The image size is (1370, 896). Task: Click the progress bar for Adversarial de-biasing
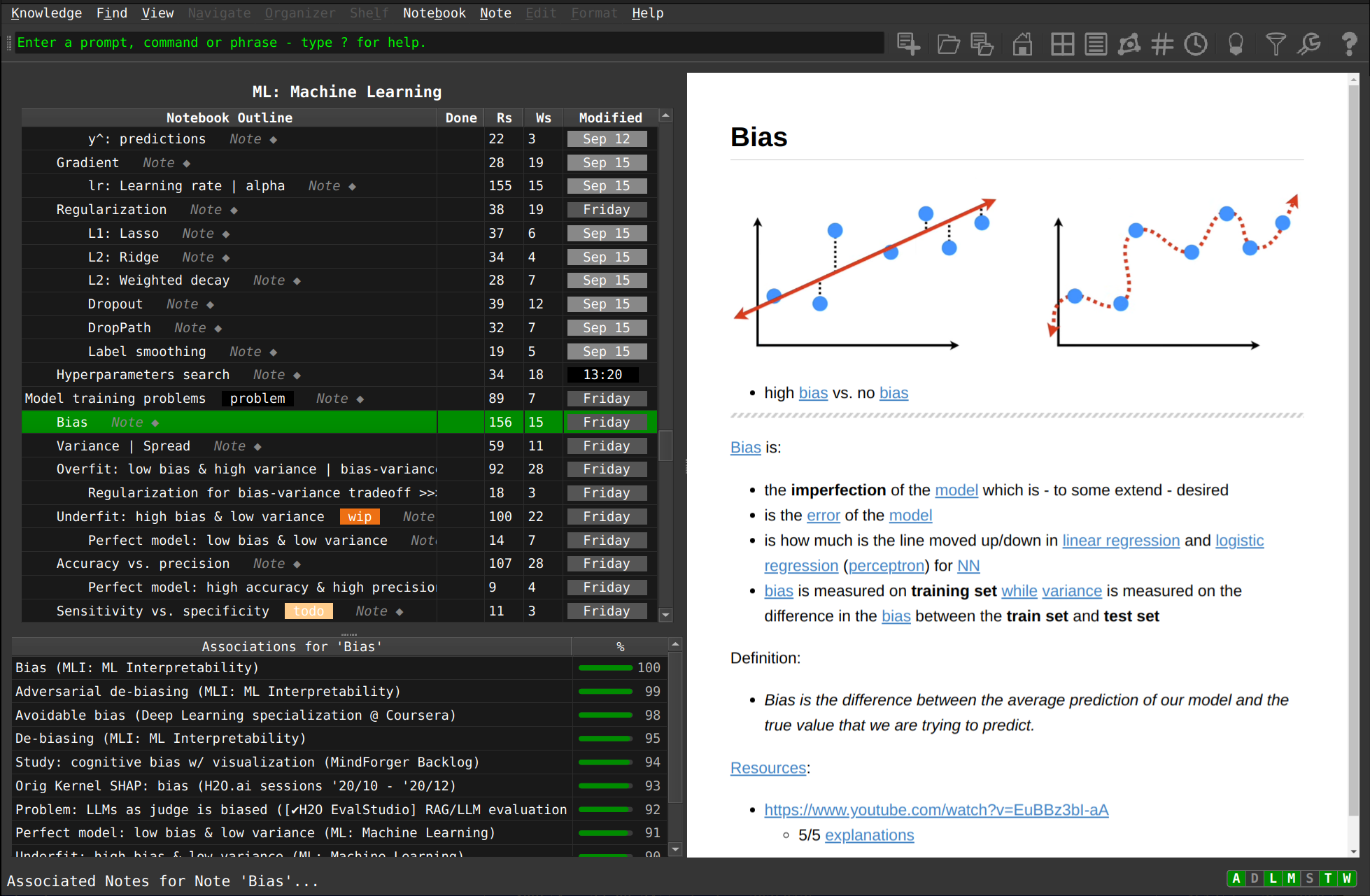605,692
